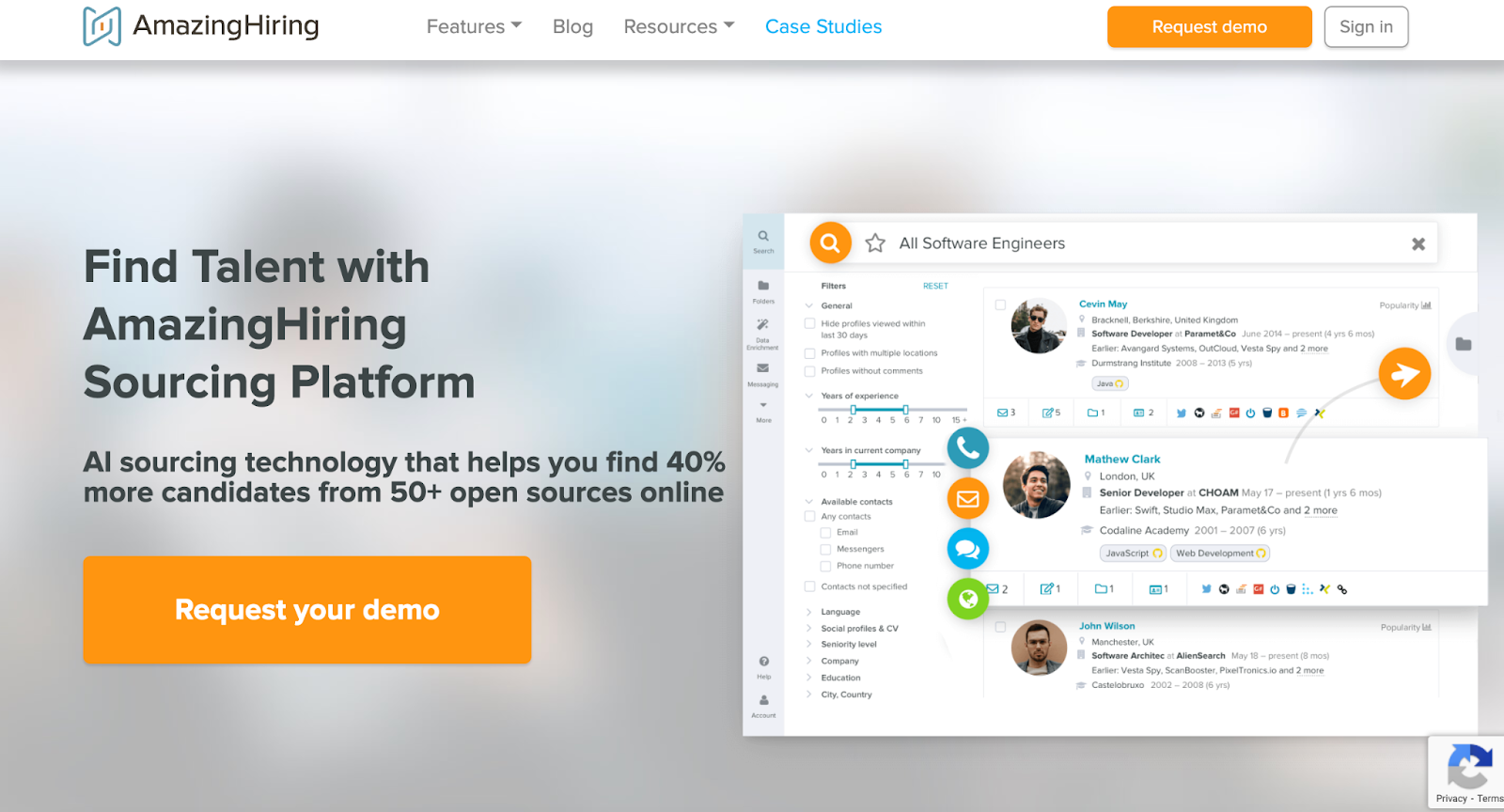Click the green globe icon

coord(968,599)
